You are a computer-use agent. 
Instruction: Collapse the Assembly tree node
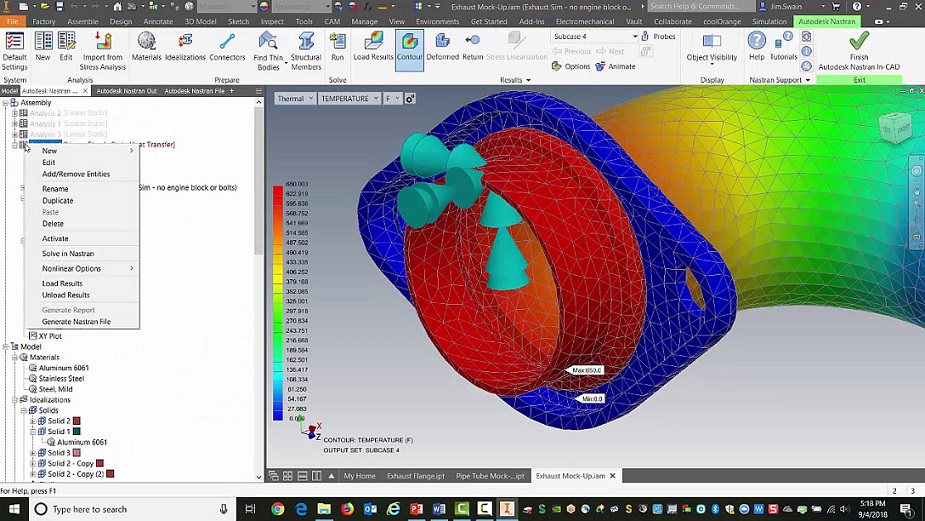[5, 103]
